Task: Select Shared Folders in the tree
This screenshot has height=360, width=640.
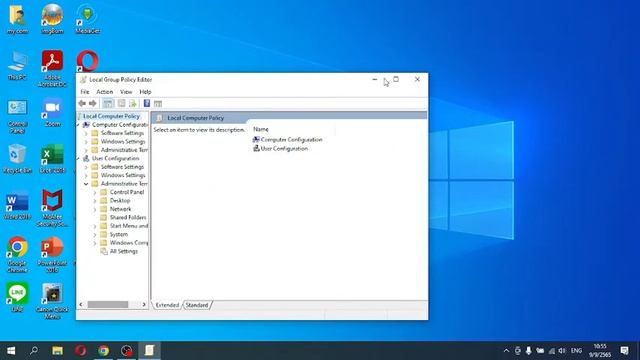Action: (128, 218)
